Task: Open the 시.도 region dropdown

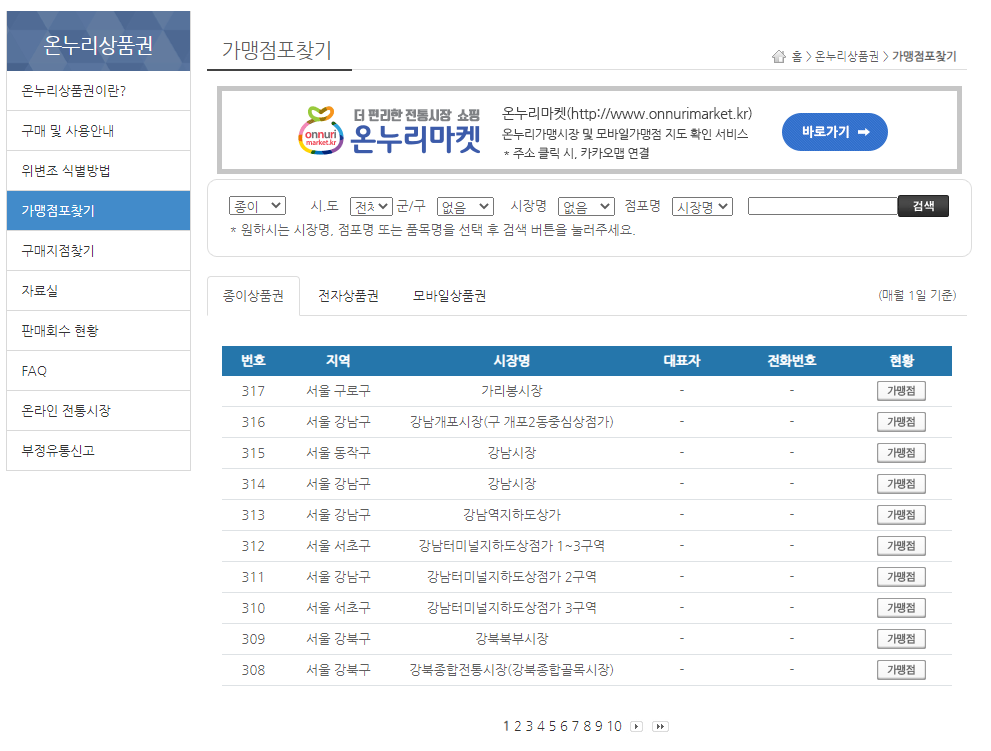Action: pos(371,206)
